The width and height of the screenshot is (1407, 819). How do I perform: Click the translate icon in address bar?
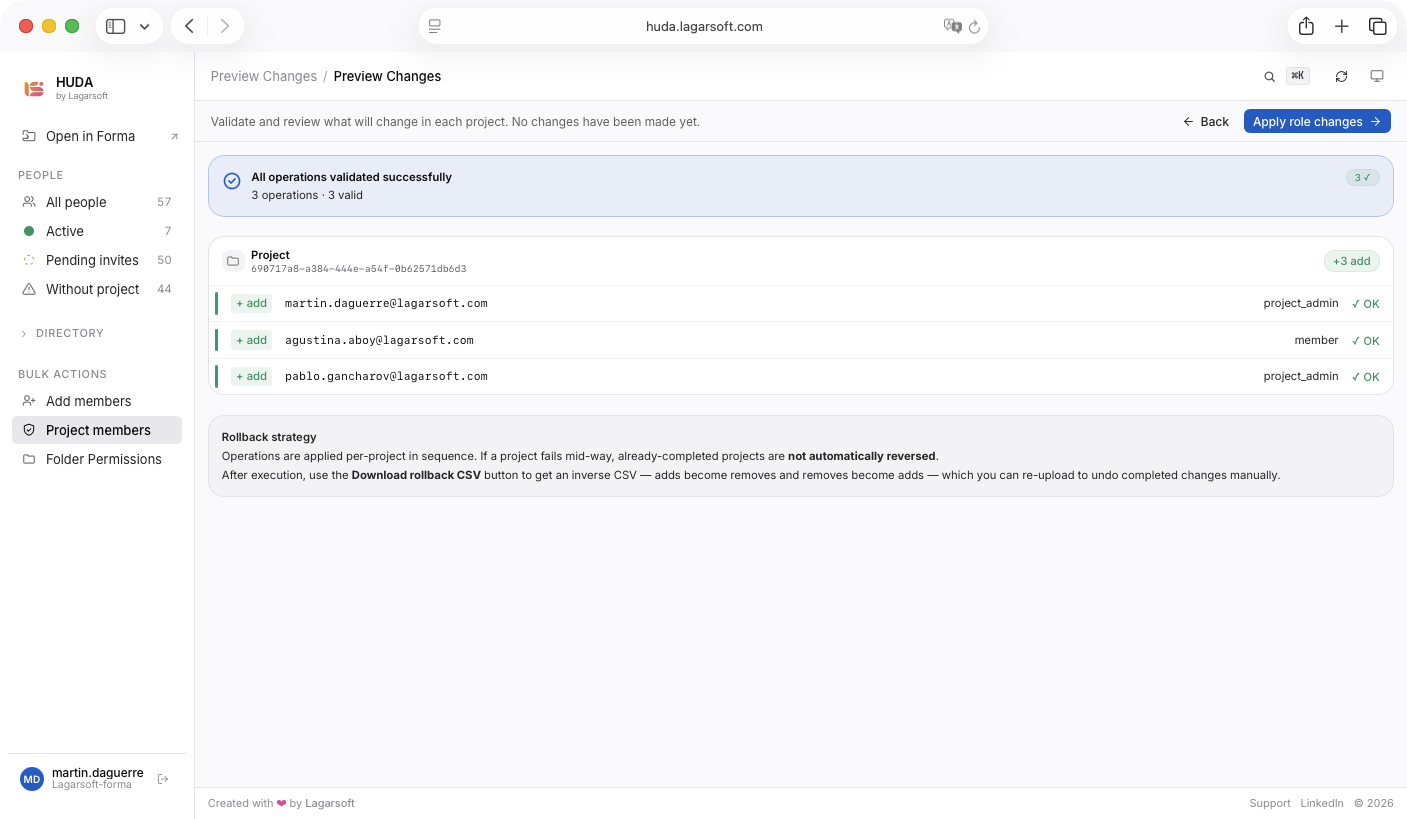[952, 26]
